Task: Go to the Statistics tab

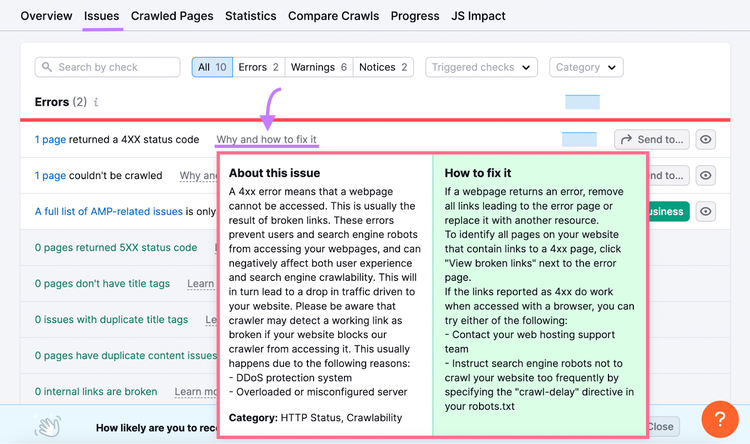Action: point(251,16)
